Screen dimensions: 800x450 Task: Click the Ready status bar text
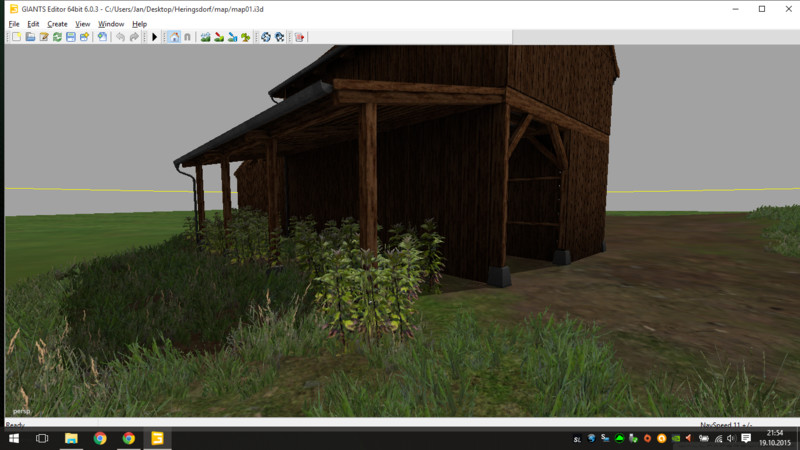pos(15,424)
